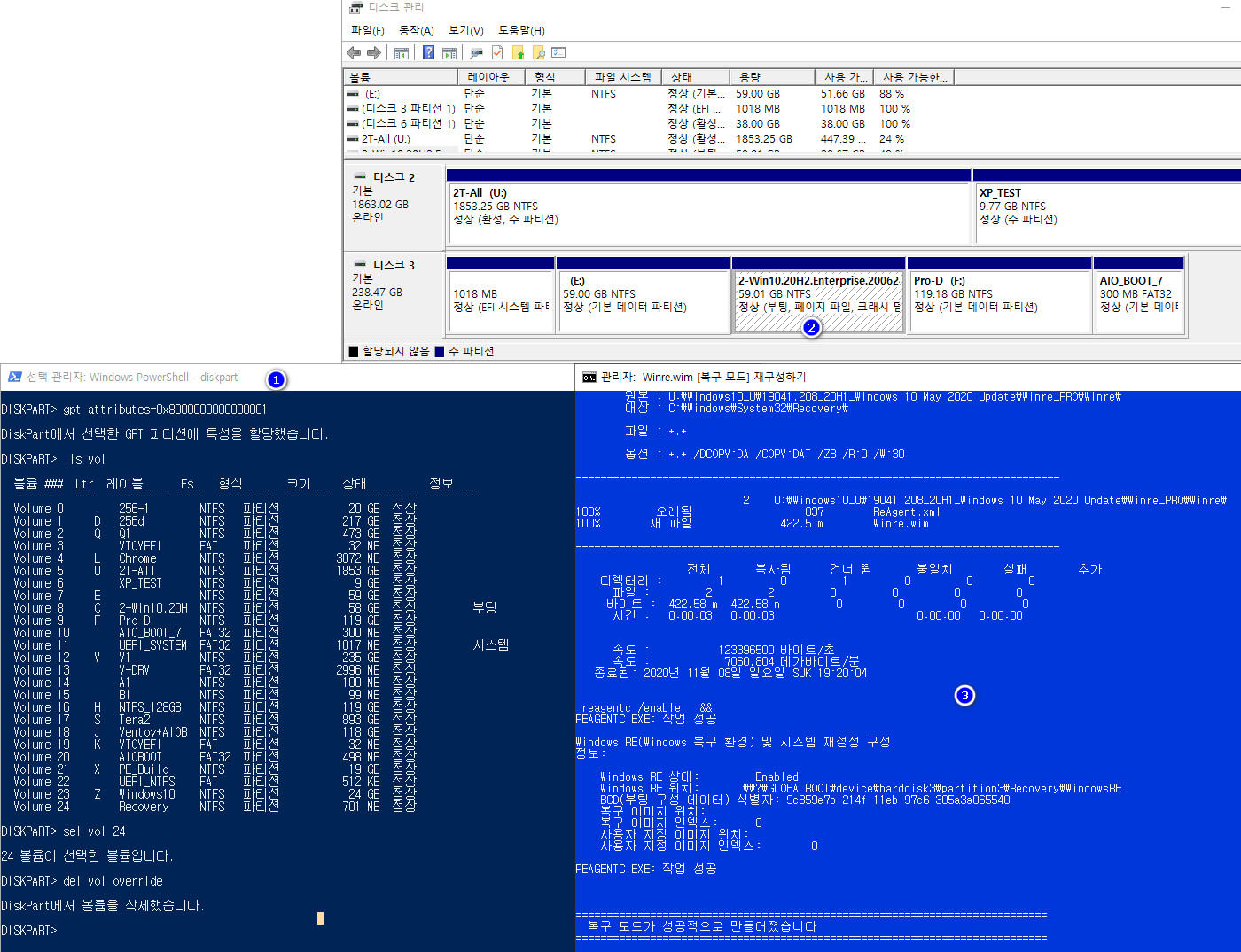1241x952 pixels.
Task: Open the 보기(V) menu
Action: click(x=466, y=30)
